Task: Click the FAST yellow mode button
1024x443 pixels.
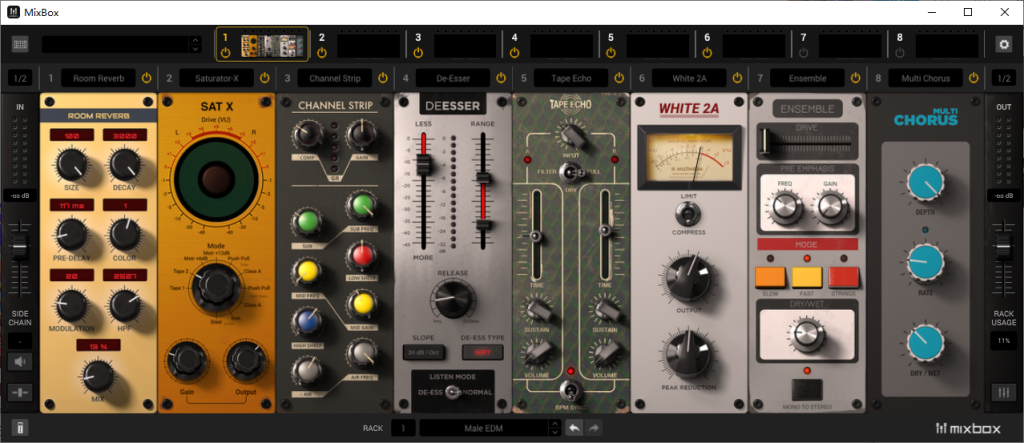Action: [x=807, y=278]
